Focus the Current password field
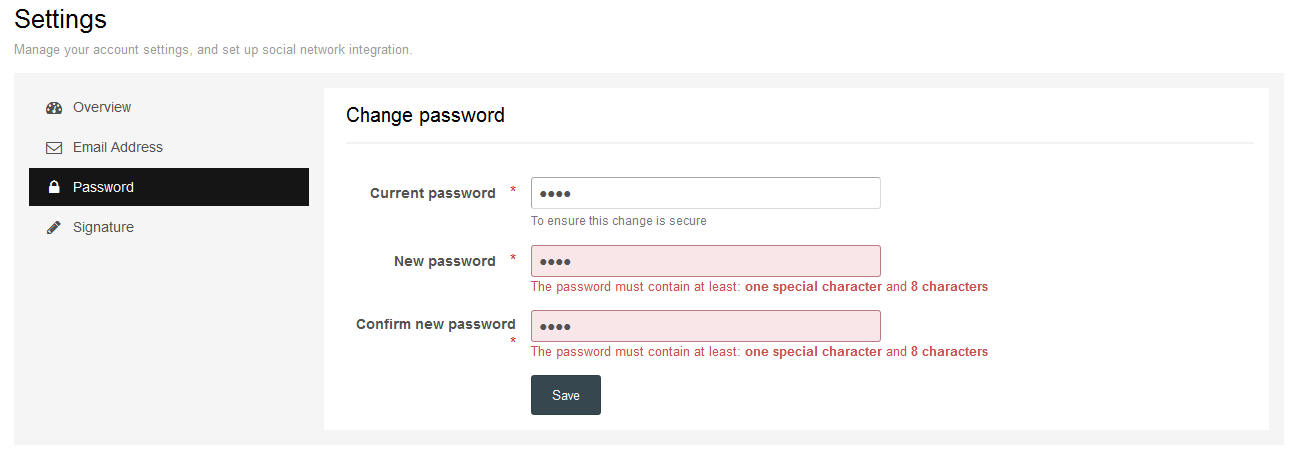 click(x=706, y=193)
